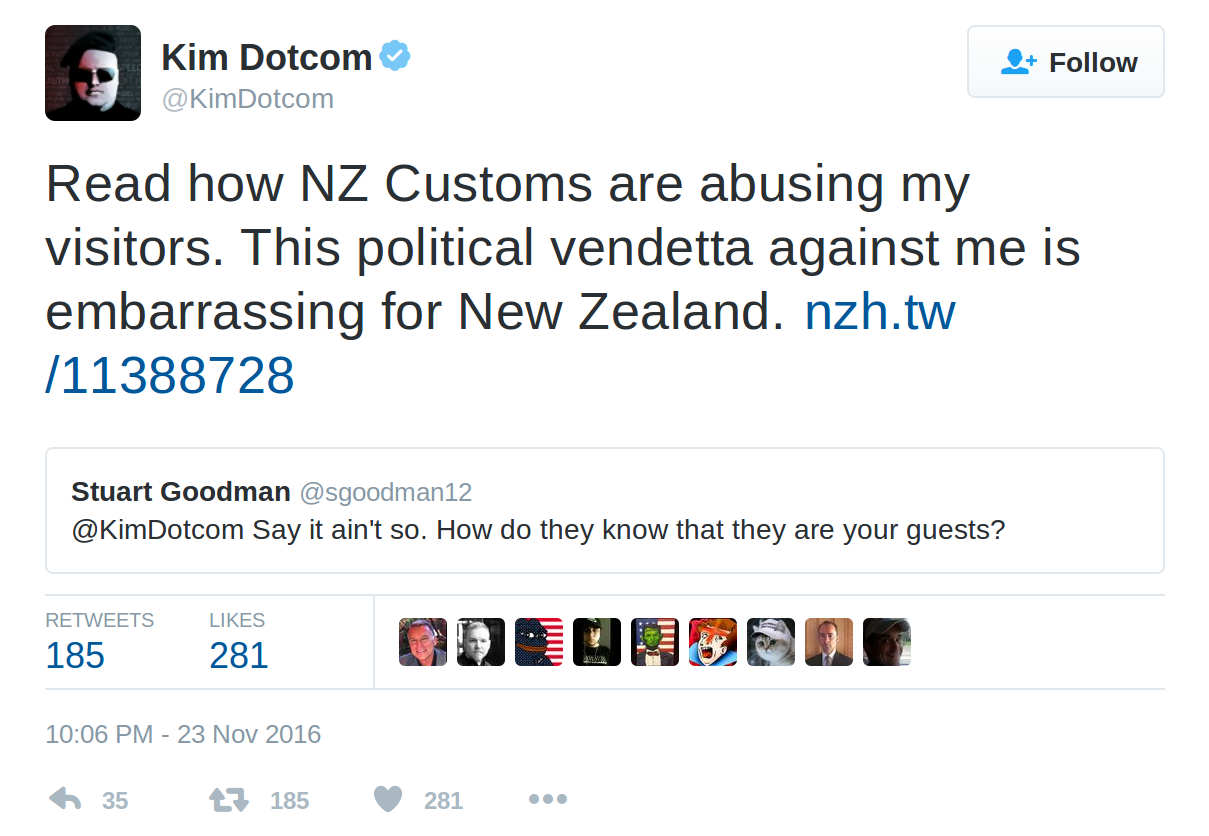View the 185 retweets list

(x=76, y=655)
